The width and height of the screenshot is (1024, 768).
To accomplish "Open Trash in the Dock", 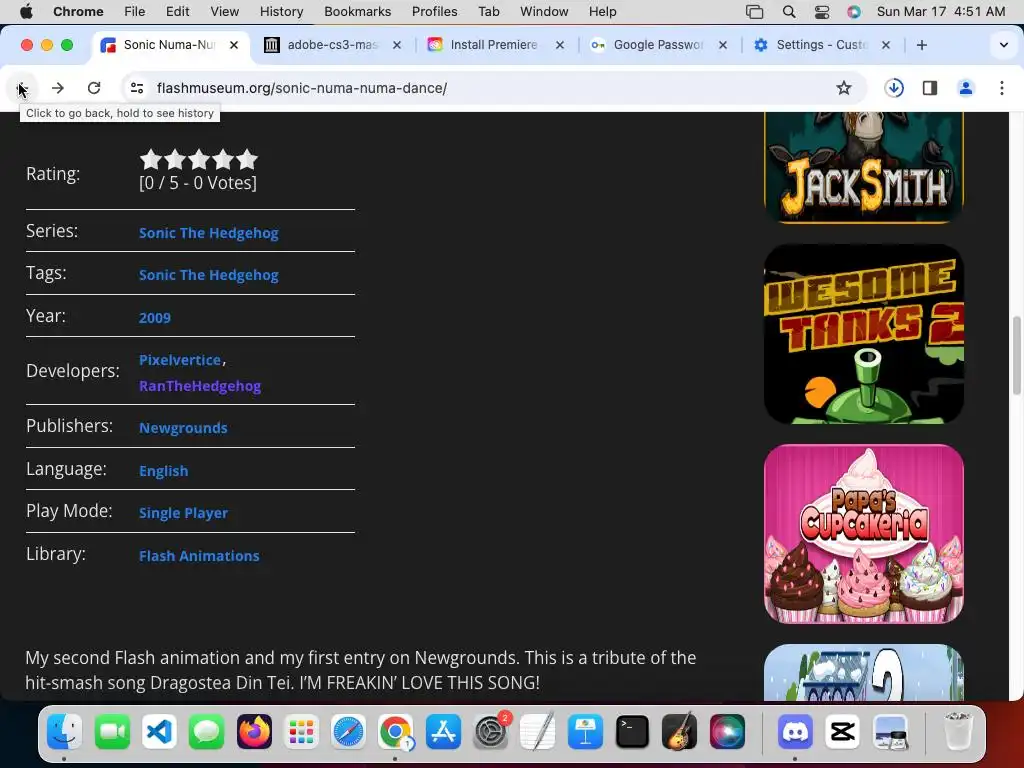I will [958, 732].
